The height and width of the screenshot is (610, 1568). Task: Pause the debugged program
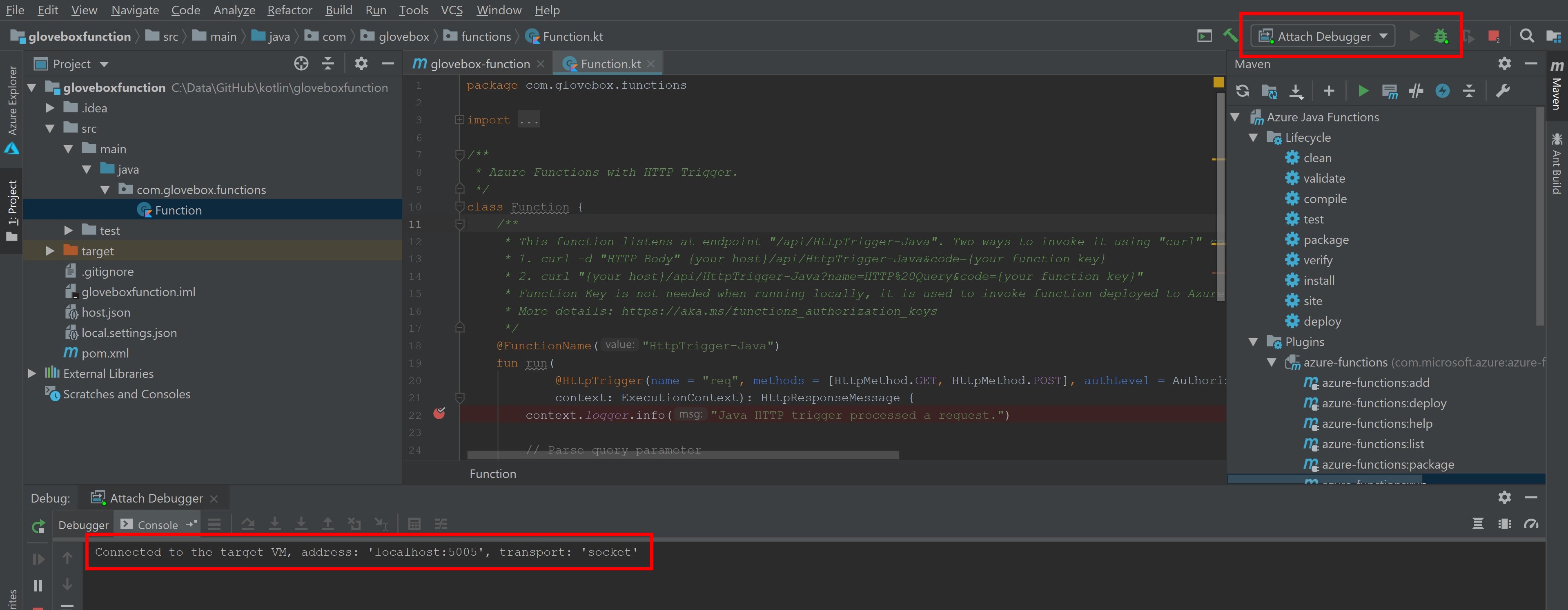[38, 585]
